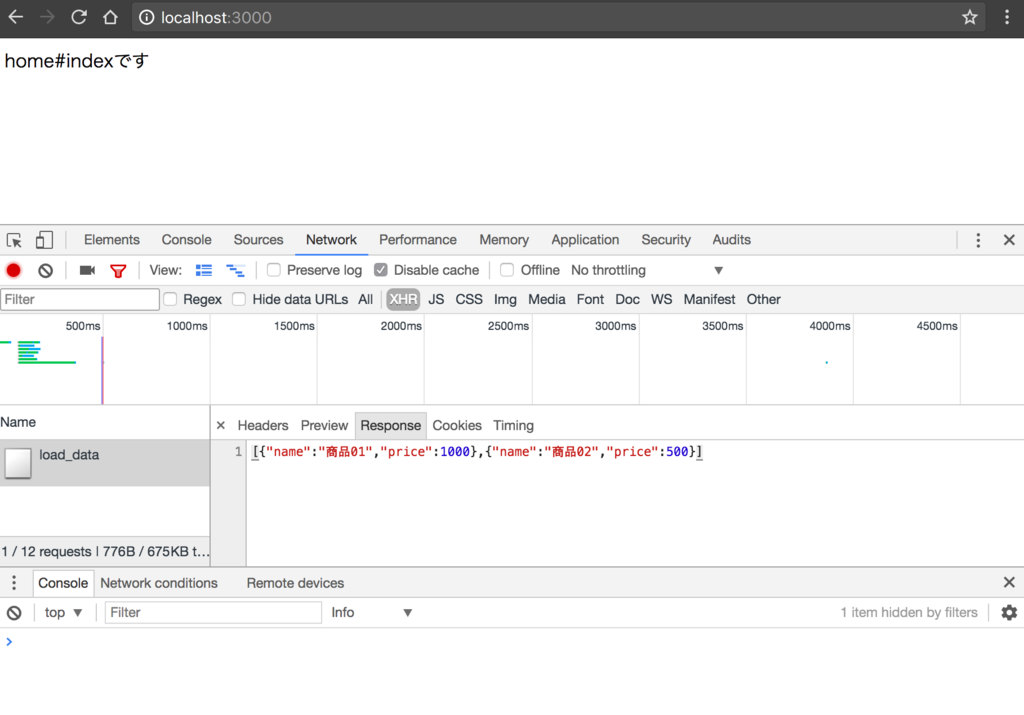Image resolution: width=1024 pixels, height=715 pixels.
Task: Filter requests by Font
Action: point(590,299)
